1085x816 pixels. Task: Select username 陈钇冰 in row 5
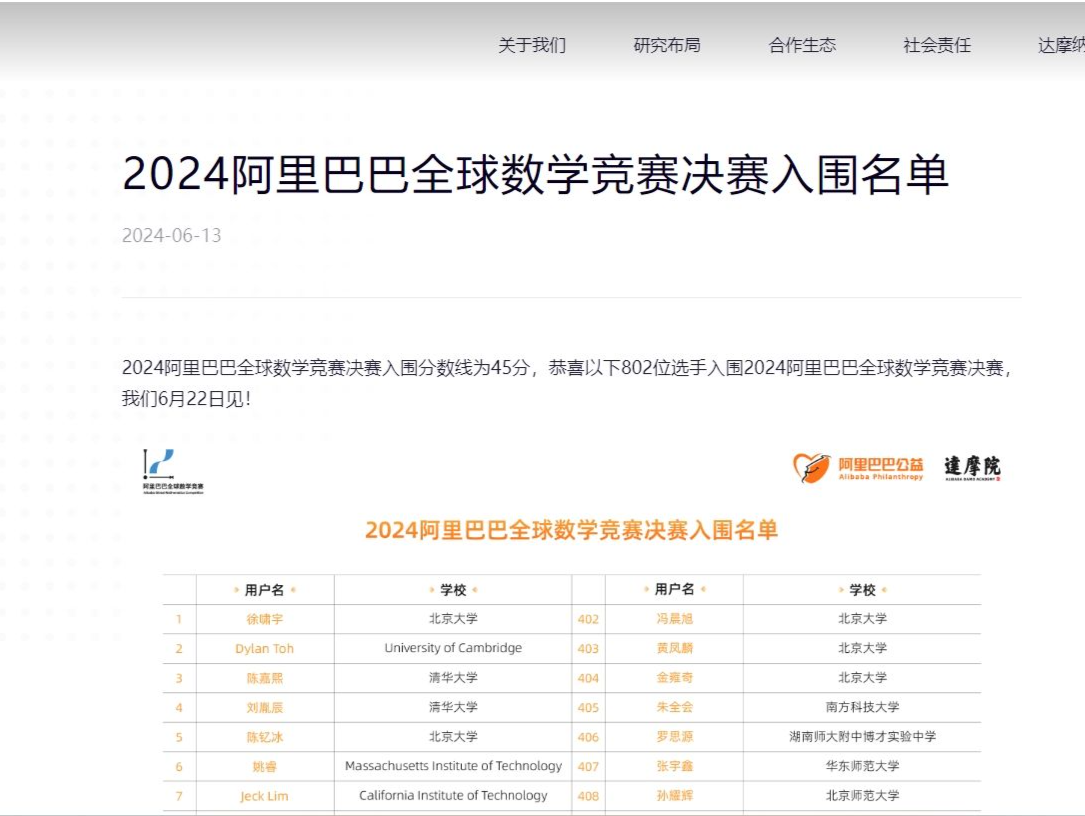pos(264,737)
